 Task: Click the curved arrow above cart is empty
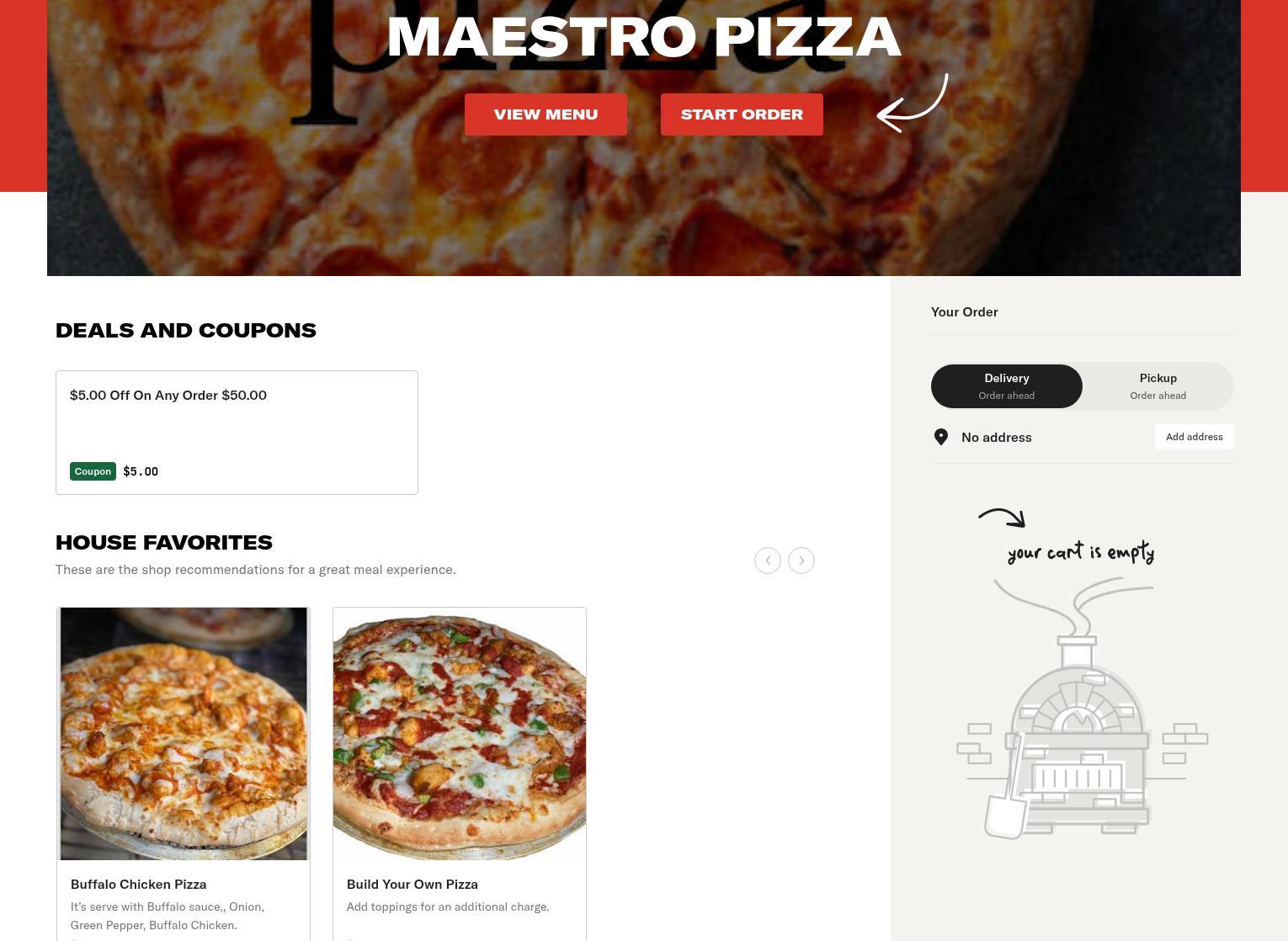[1002, 517]
